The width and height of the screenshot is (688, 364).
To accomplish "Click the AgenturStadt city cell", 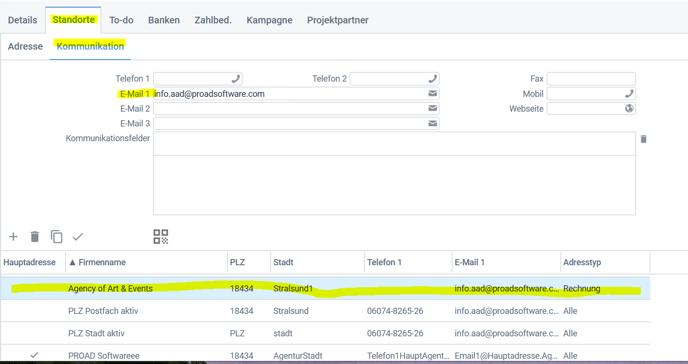I will [297, 356].
